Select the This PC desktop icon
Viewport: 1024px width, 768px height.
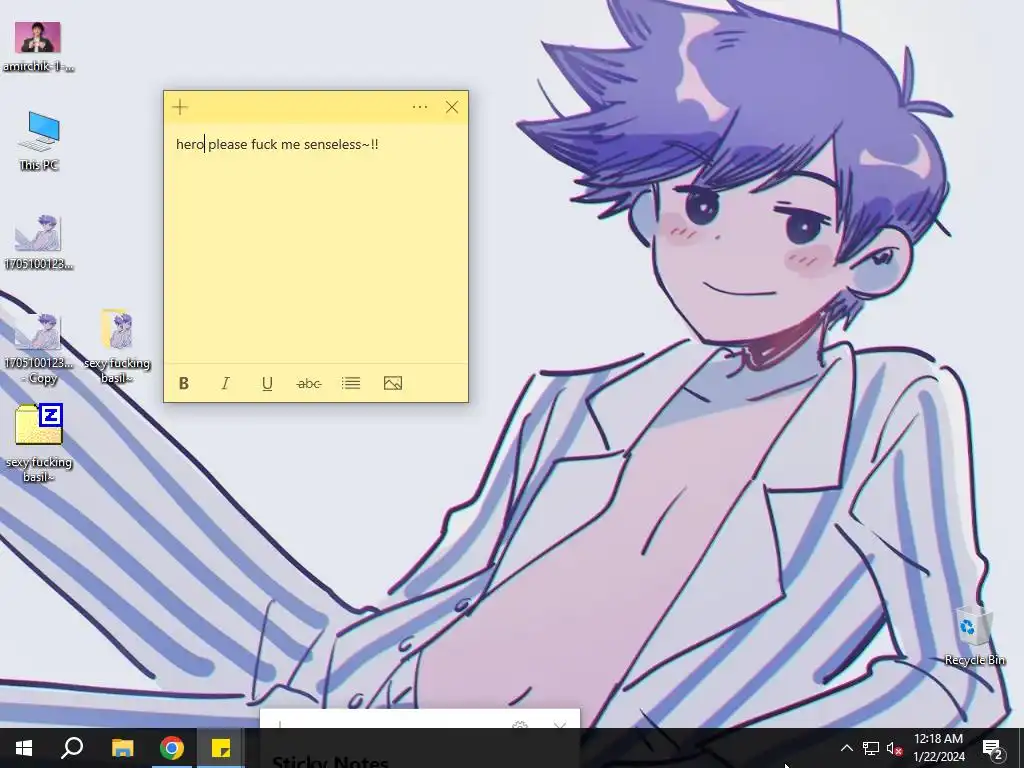[39, 140]
